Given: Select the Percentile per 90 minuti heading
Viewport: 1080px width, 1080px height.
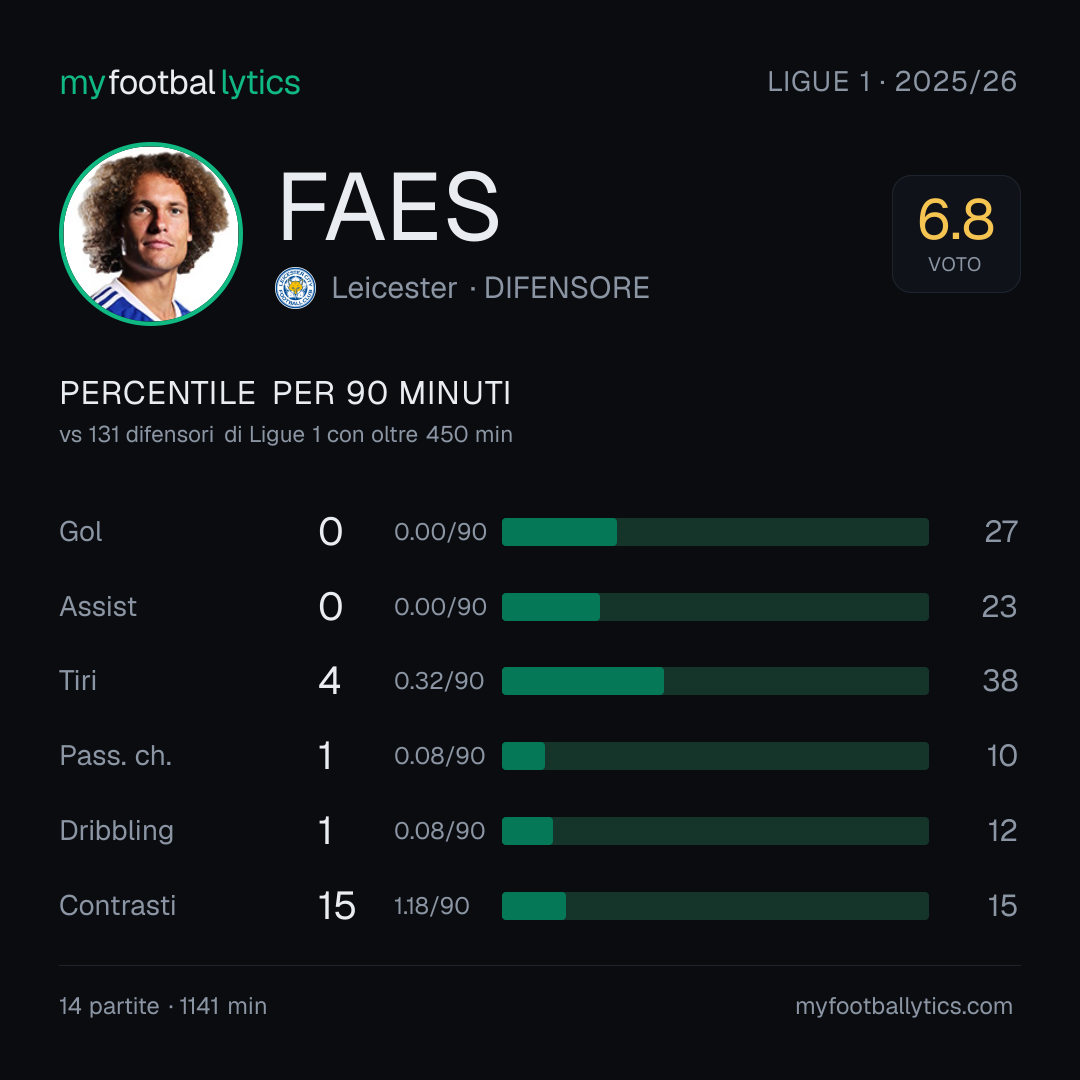Looking at the screenshot, I should (x=285, y=393).
